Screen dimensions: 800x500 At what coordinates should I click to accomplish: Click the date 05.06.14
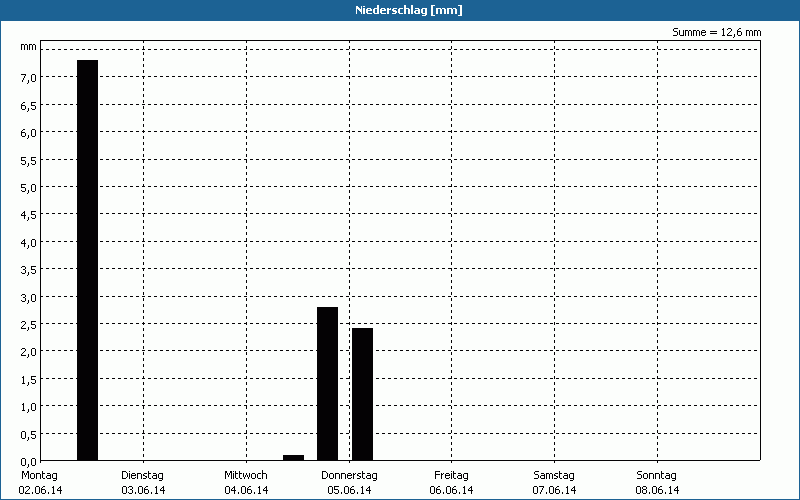(349, 490)
